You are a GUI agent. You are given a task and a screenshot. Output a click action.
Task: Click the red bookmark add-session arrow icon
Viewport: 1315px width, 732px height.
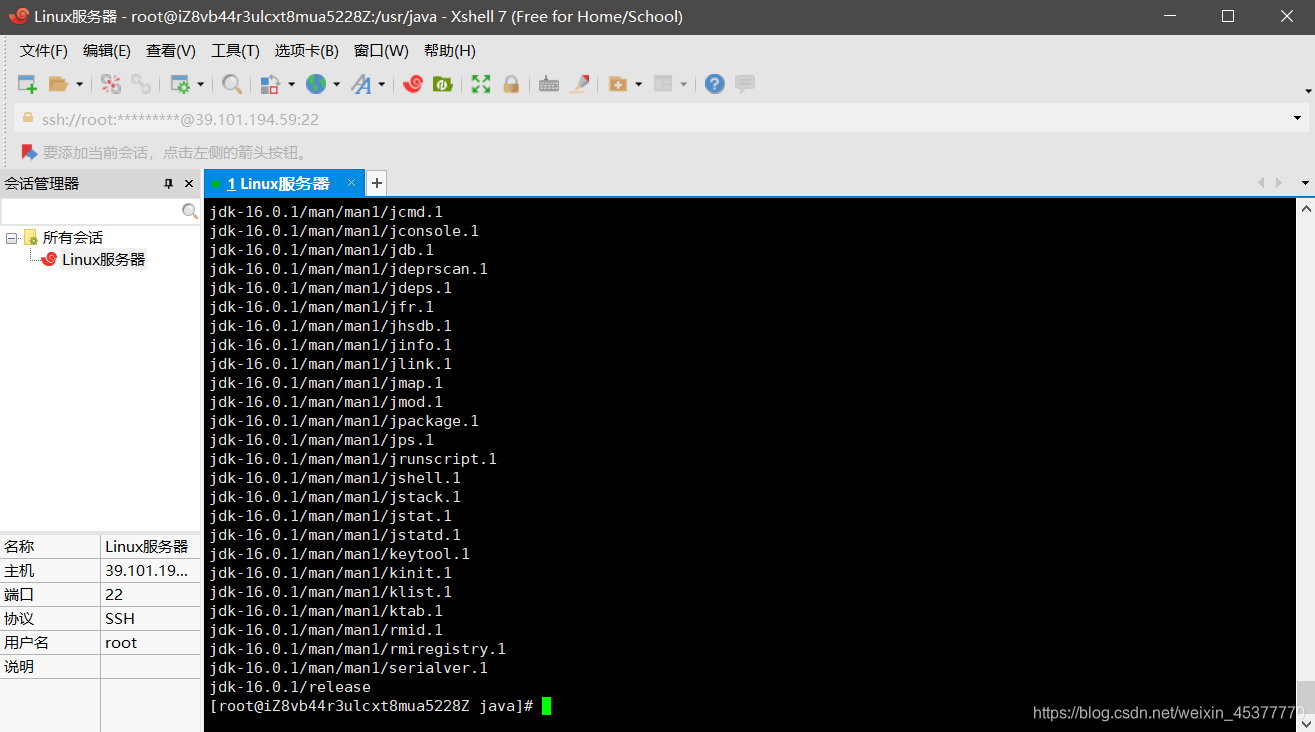[29, 153]
